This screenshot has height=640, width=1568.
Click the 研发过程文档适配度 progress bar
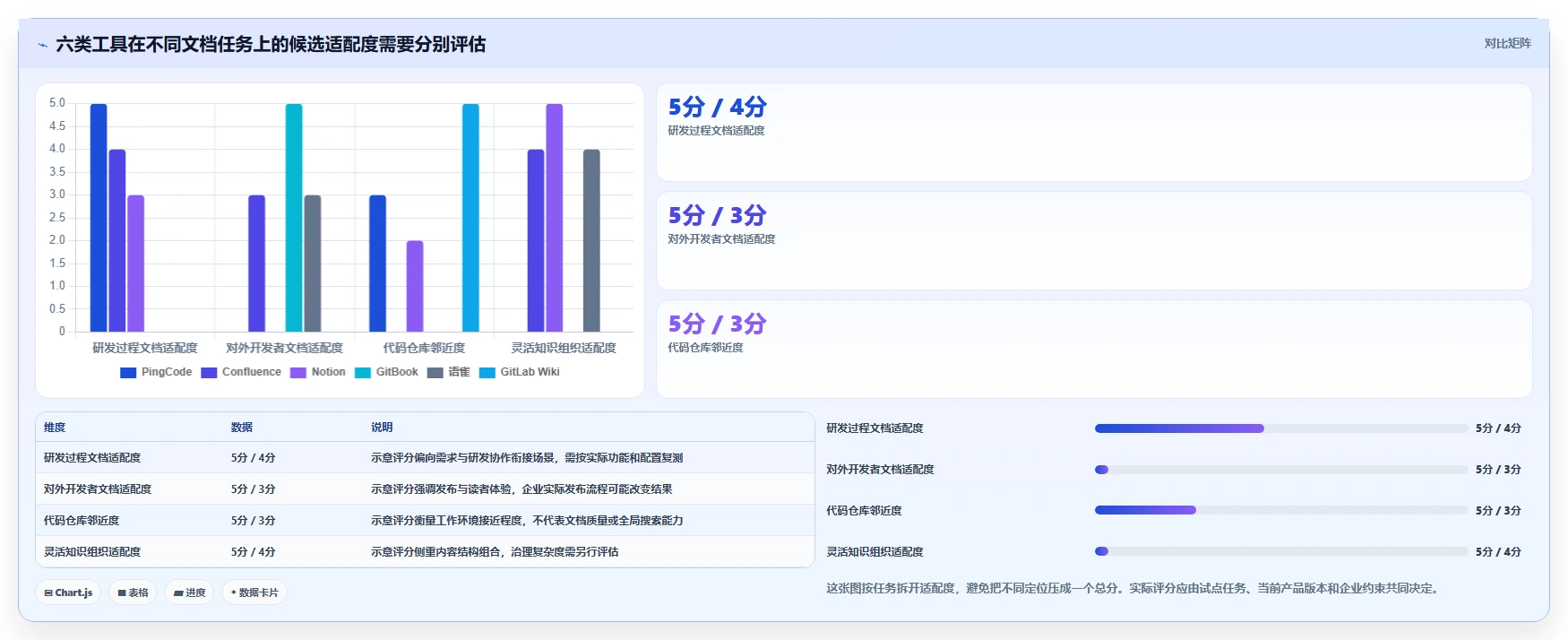tap(1281, 428)
